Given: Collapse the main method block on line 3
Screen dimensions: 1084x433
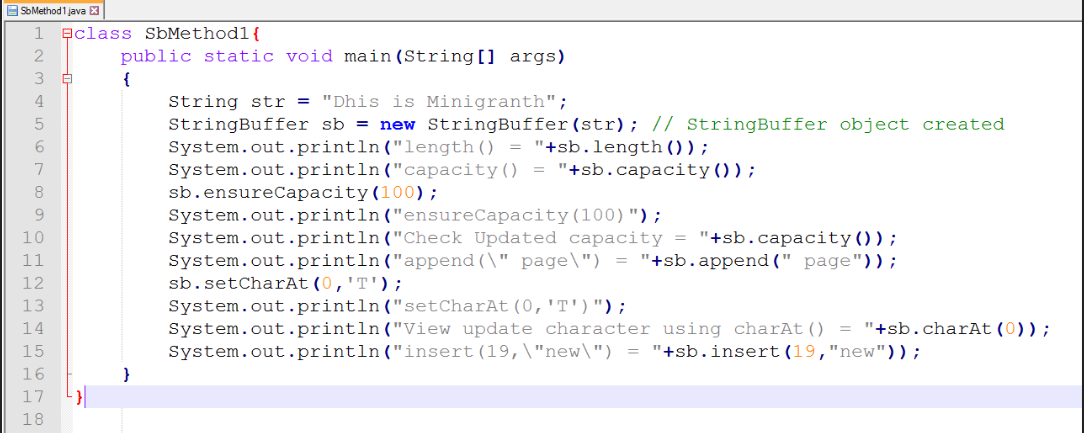Looking at the screenshot, I should (x=66, y=78).
